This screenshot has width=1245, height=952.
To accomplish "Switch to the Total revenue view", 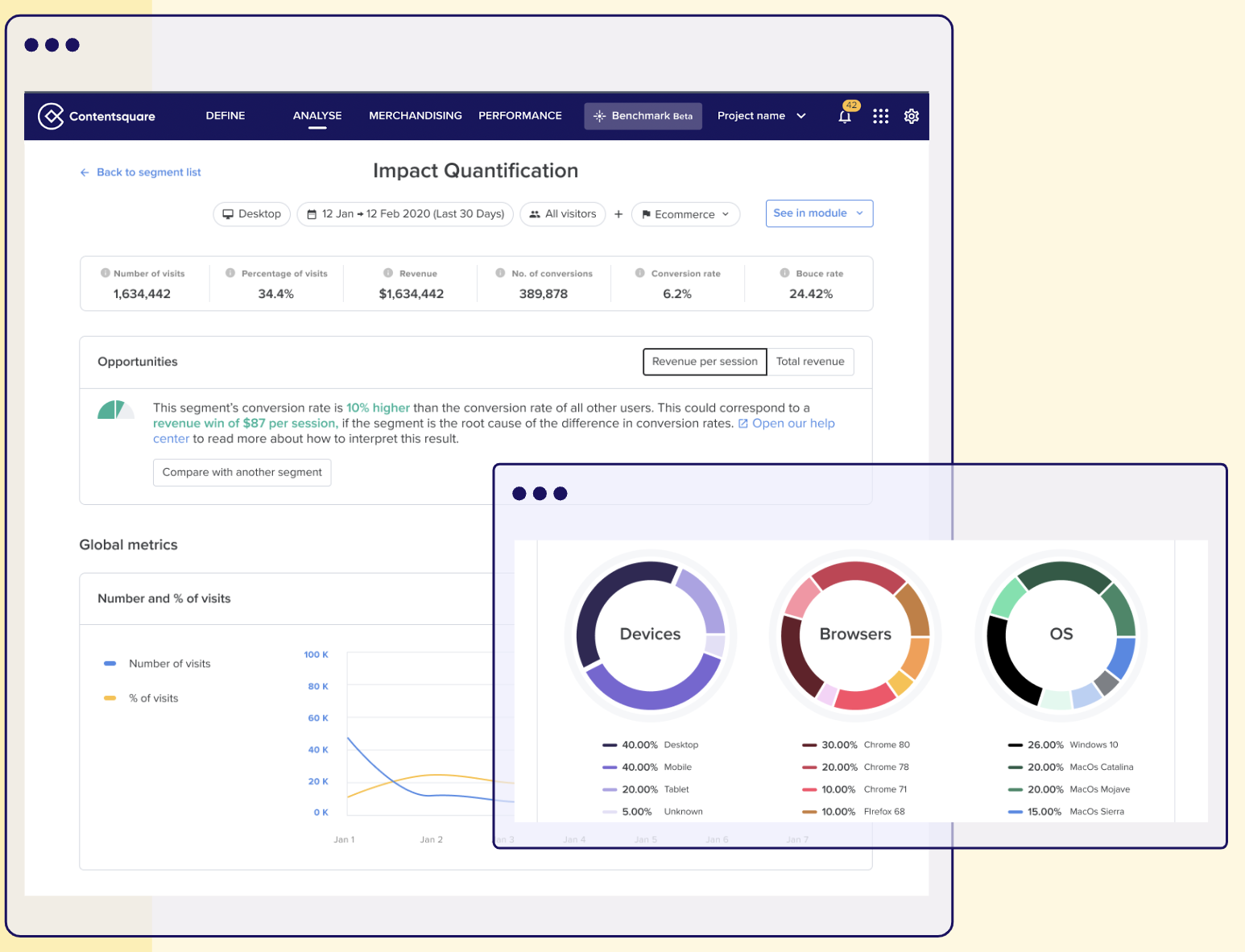I will [x=810, y=362].
